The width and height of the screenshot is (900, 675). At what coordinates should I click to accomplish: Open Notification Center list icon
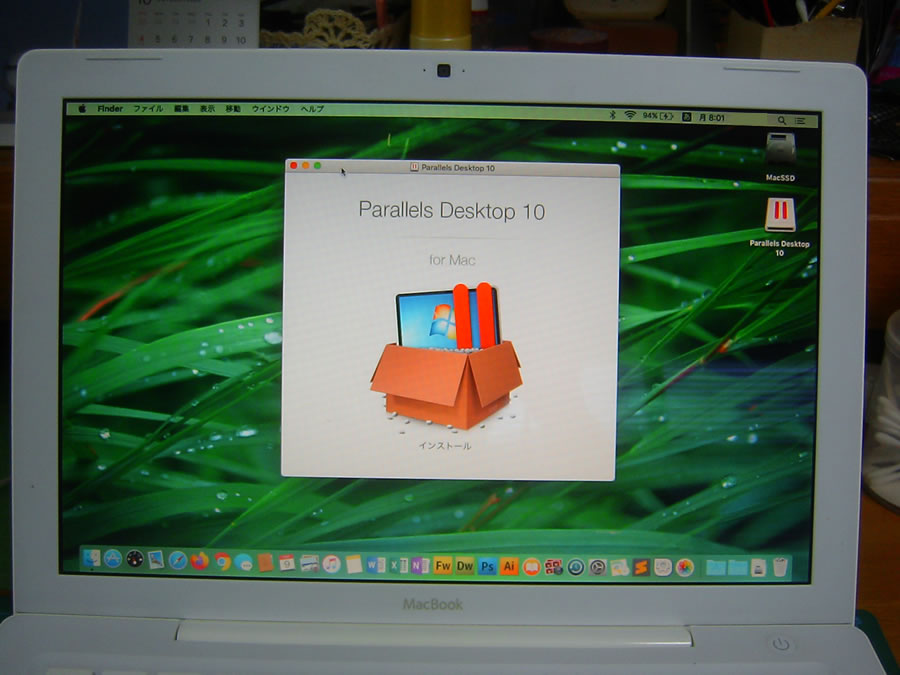[800, 121]
